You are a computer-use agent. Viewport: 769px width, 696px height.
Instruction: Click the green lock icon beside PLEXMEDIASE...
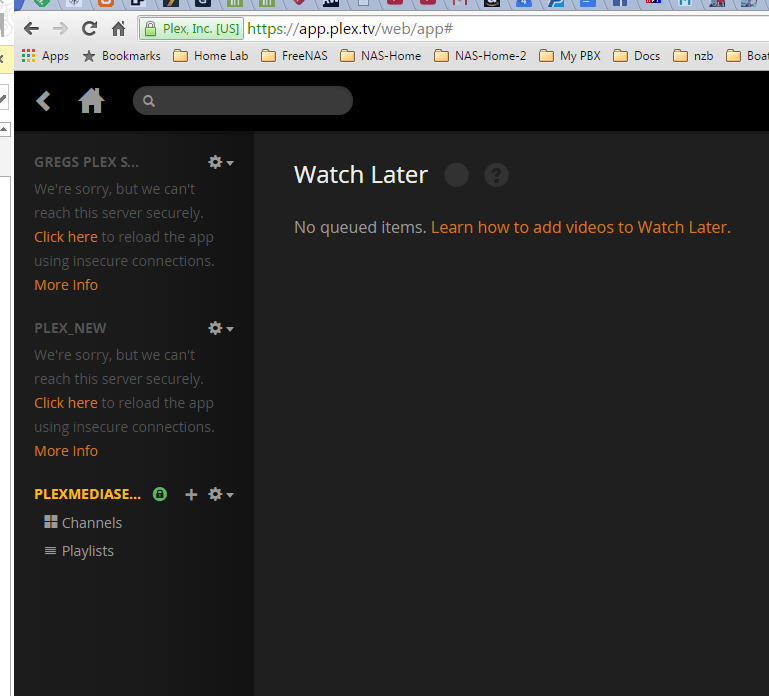[160, 494]
